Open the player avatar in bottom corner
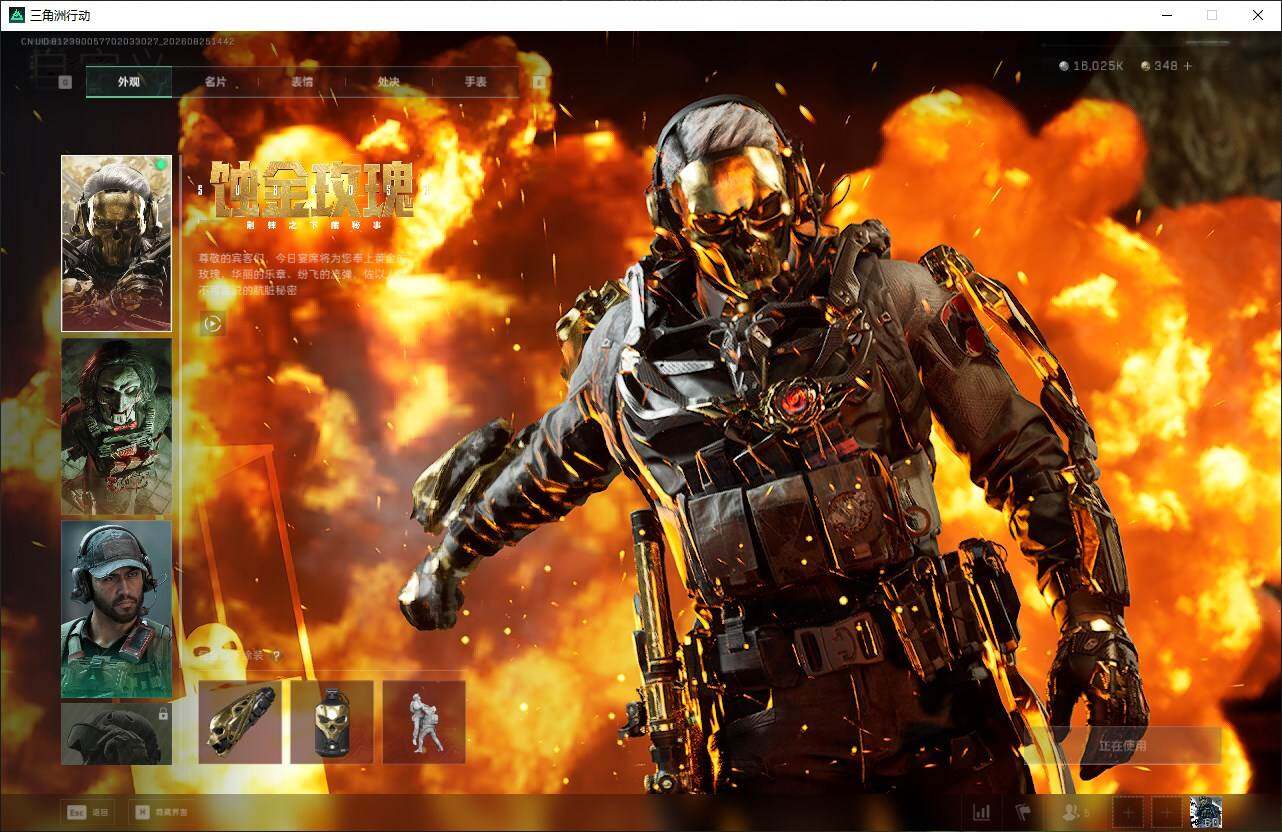Image resolution: width=1282 pixels, height=832 pixels. coord(1206,812)
